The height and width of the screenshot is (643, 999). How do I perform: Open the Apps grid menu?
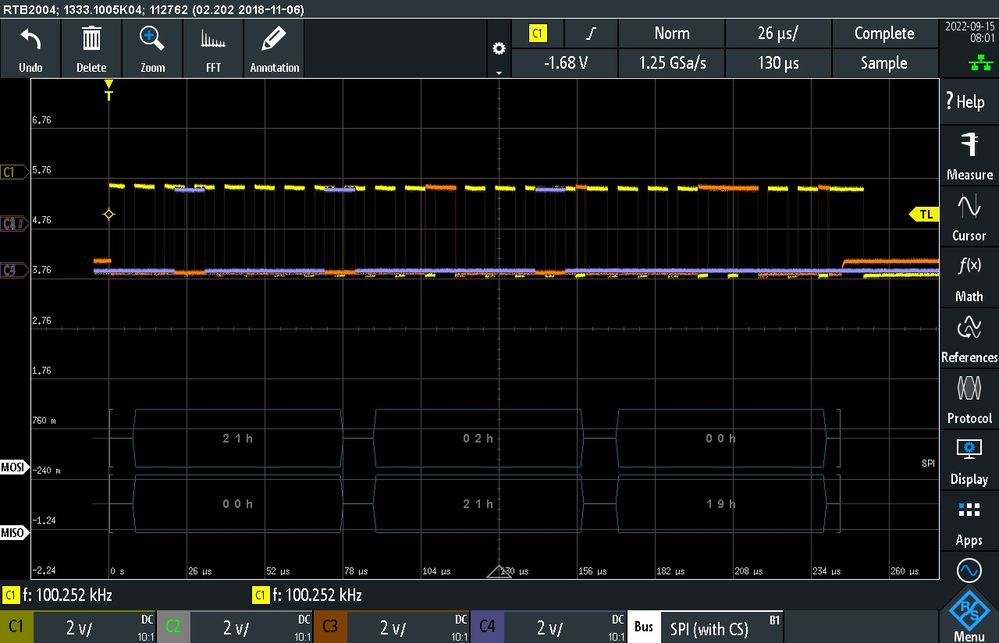(968, 522)
